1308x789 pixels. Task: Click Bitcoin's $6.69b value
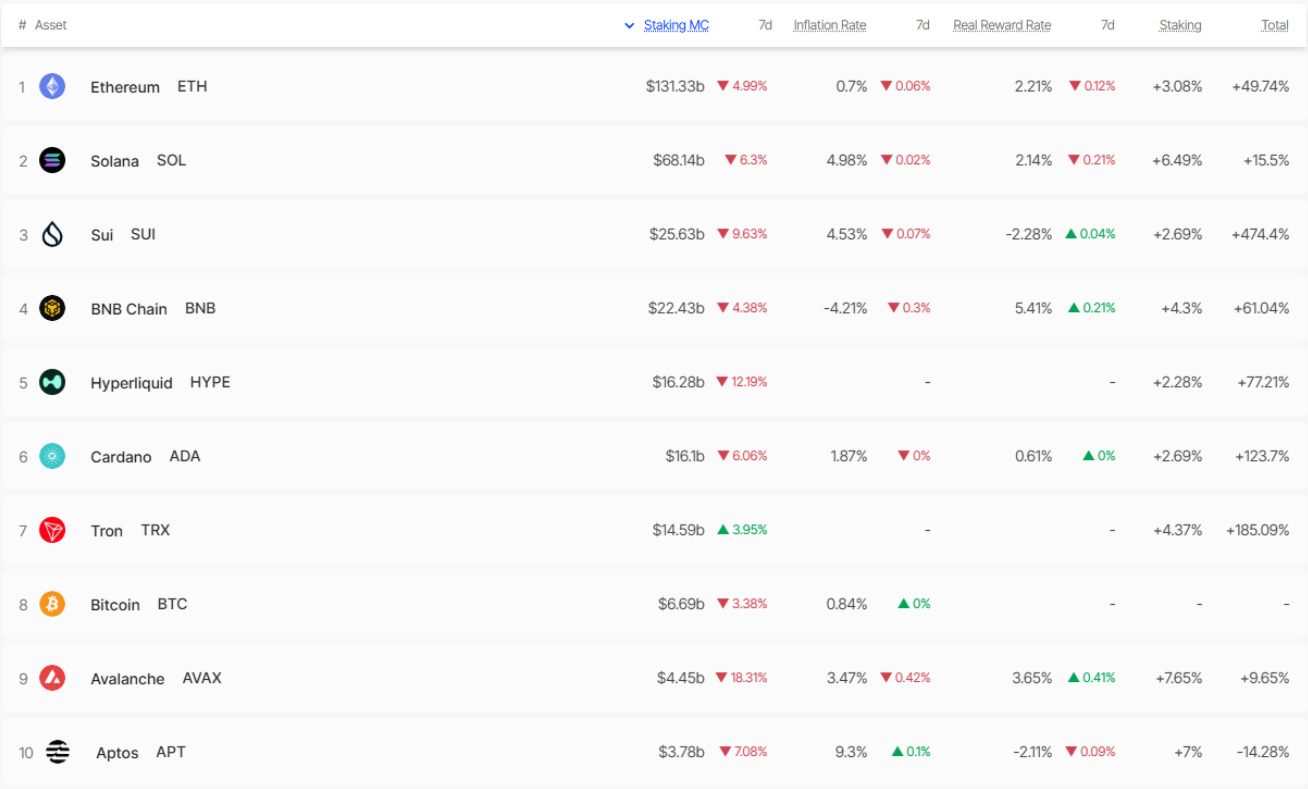(x=681, y=604)
